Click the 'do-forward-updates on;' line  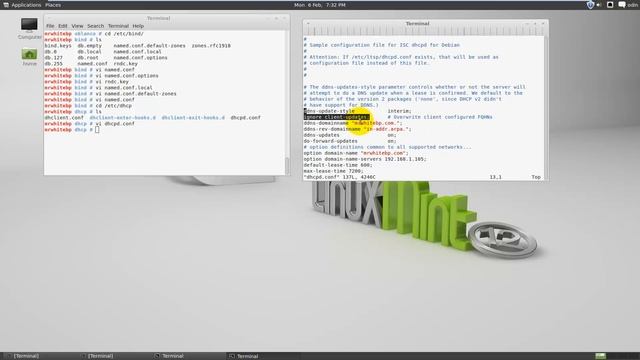coord(350,141)
